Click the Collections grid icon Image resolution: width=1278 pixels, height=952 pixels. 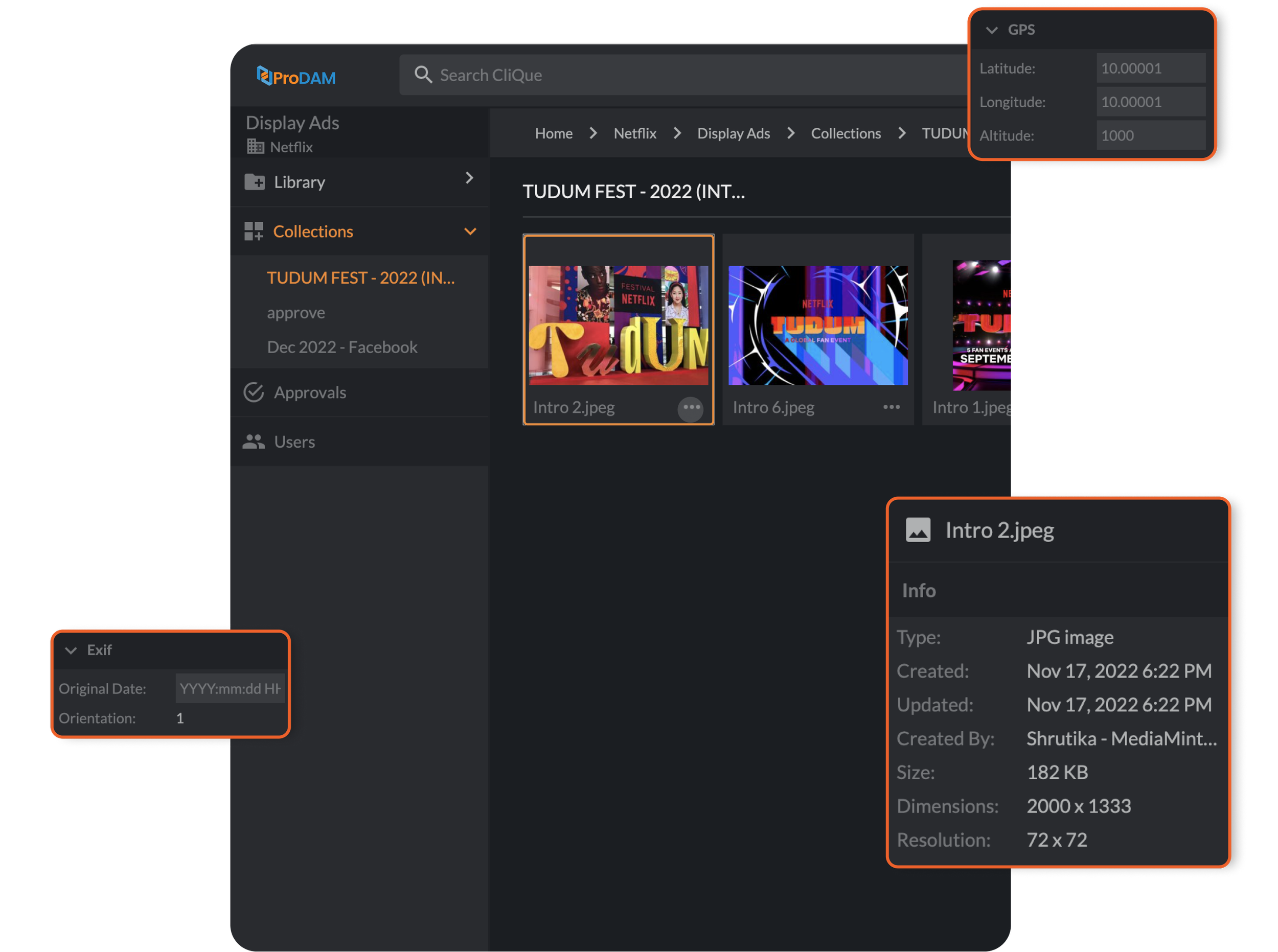tap(254, 231)
